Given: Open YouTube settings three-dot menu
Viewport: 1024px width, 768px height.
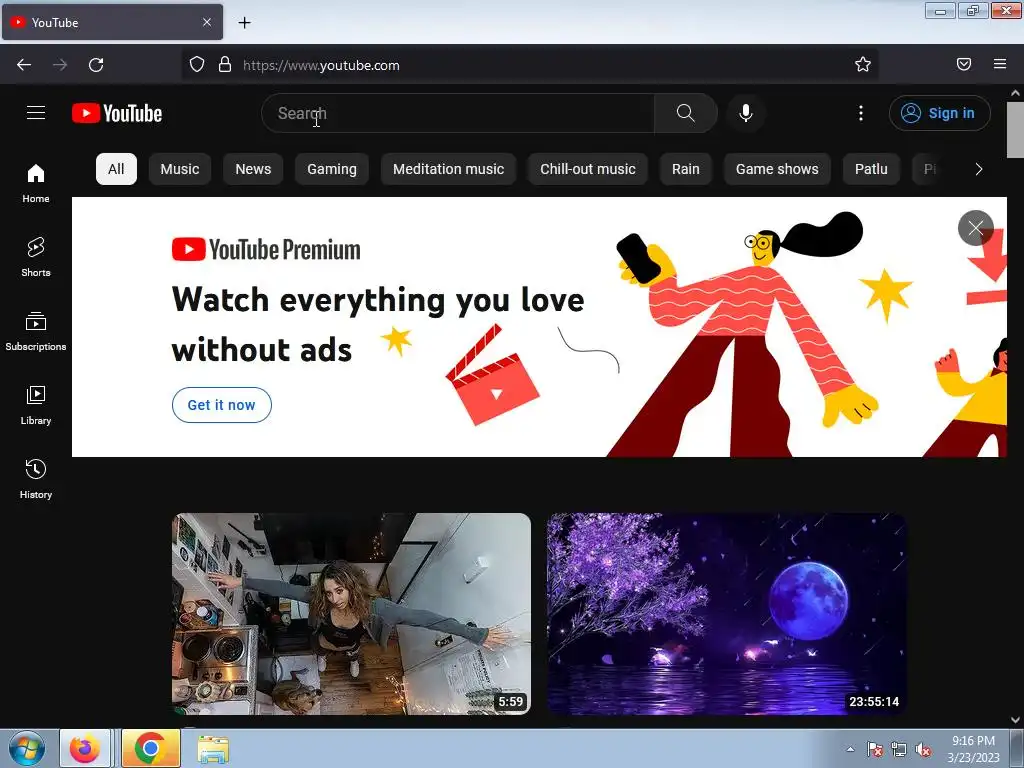Looking at the screenshot, I should (861, 113).
